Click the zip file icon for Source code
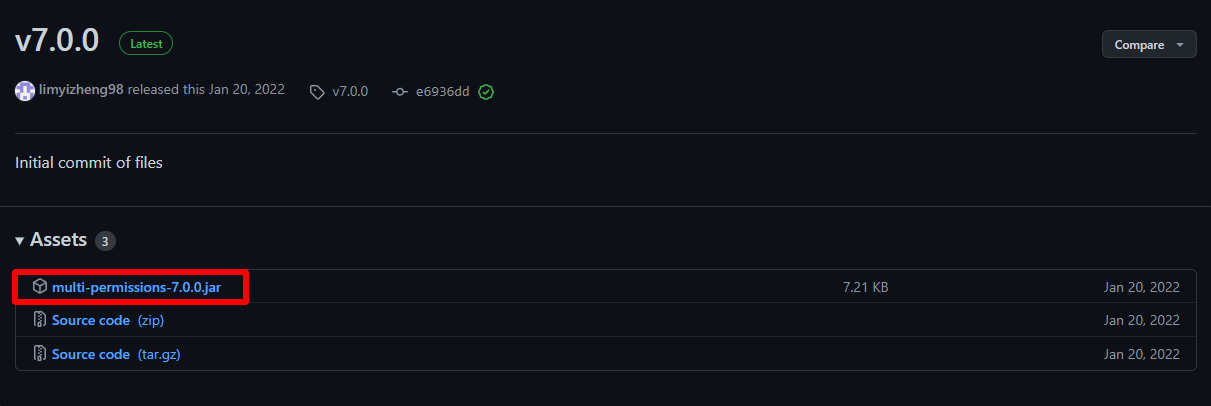This screenshot has height=406, width=1211. (40, 321)
